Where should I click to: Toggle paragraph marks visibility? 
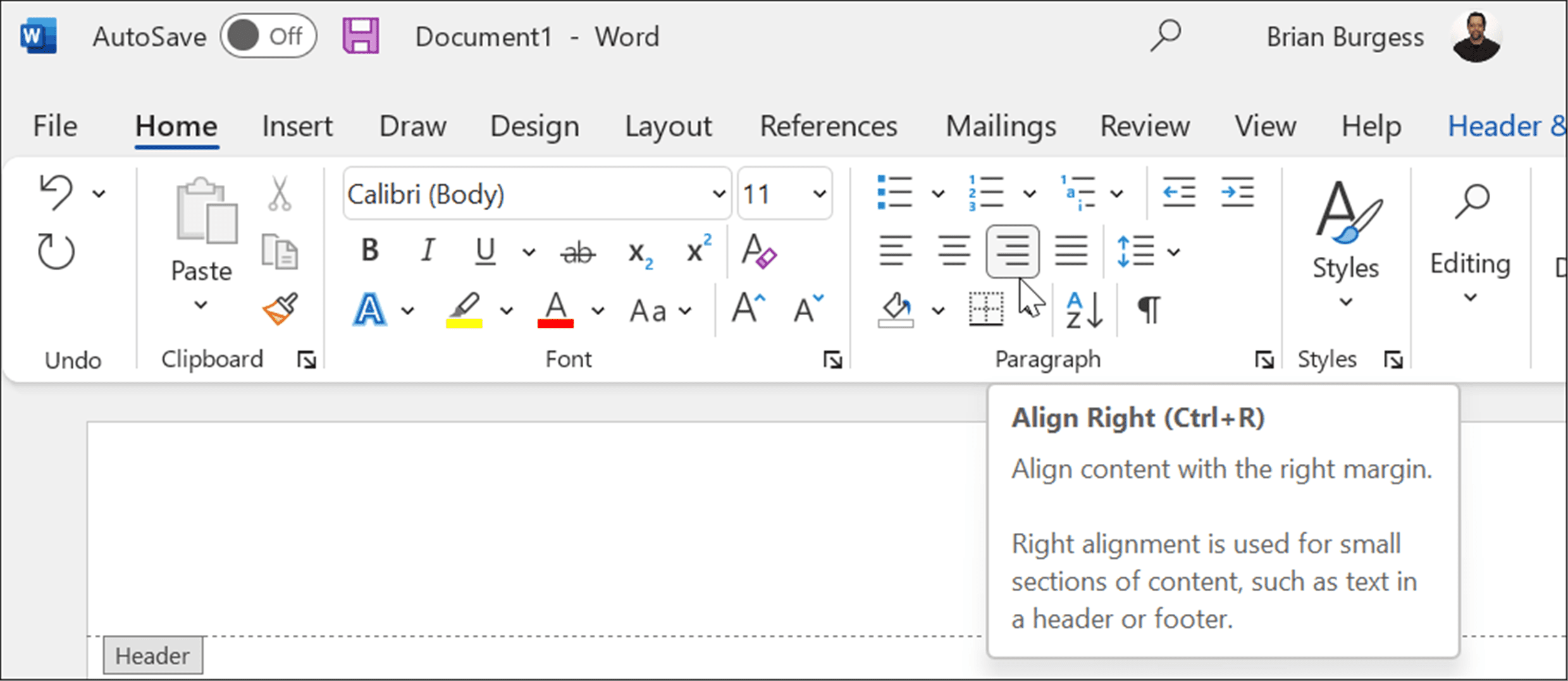(1148, 309)
